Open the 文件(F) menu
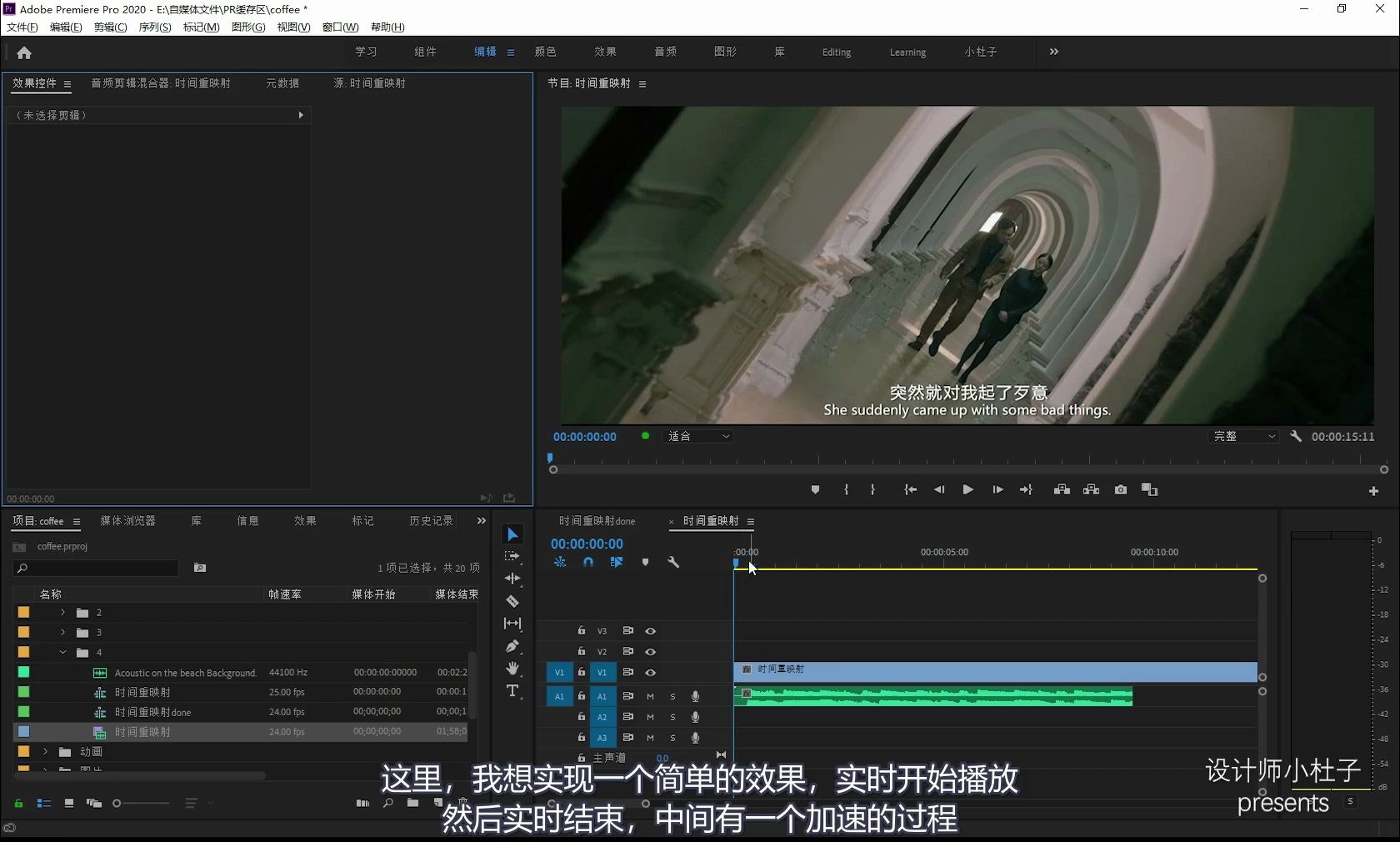 [22, 28]
